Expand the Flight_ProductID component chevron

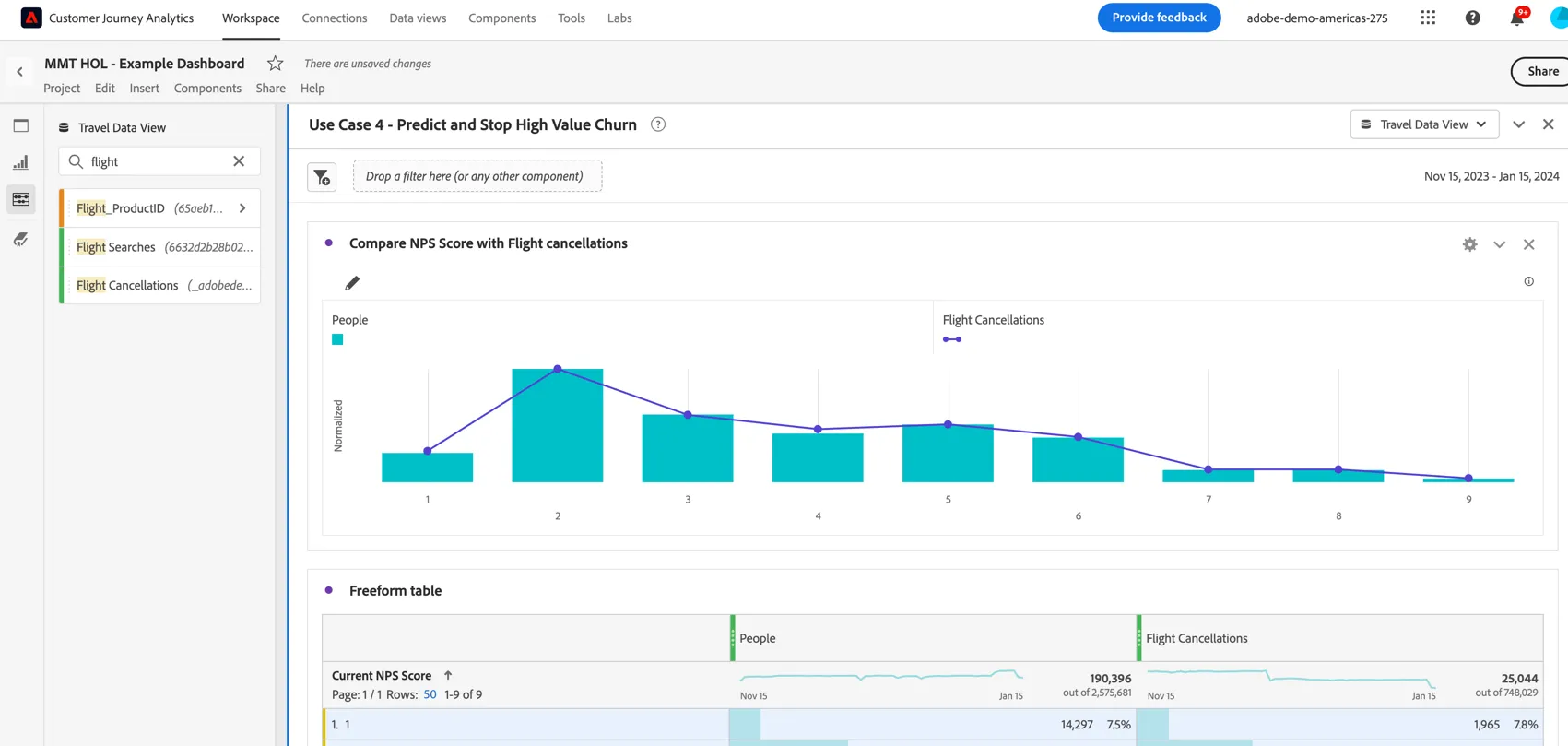coord(242,208)
